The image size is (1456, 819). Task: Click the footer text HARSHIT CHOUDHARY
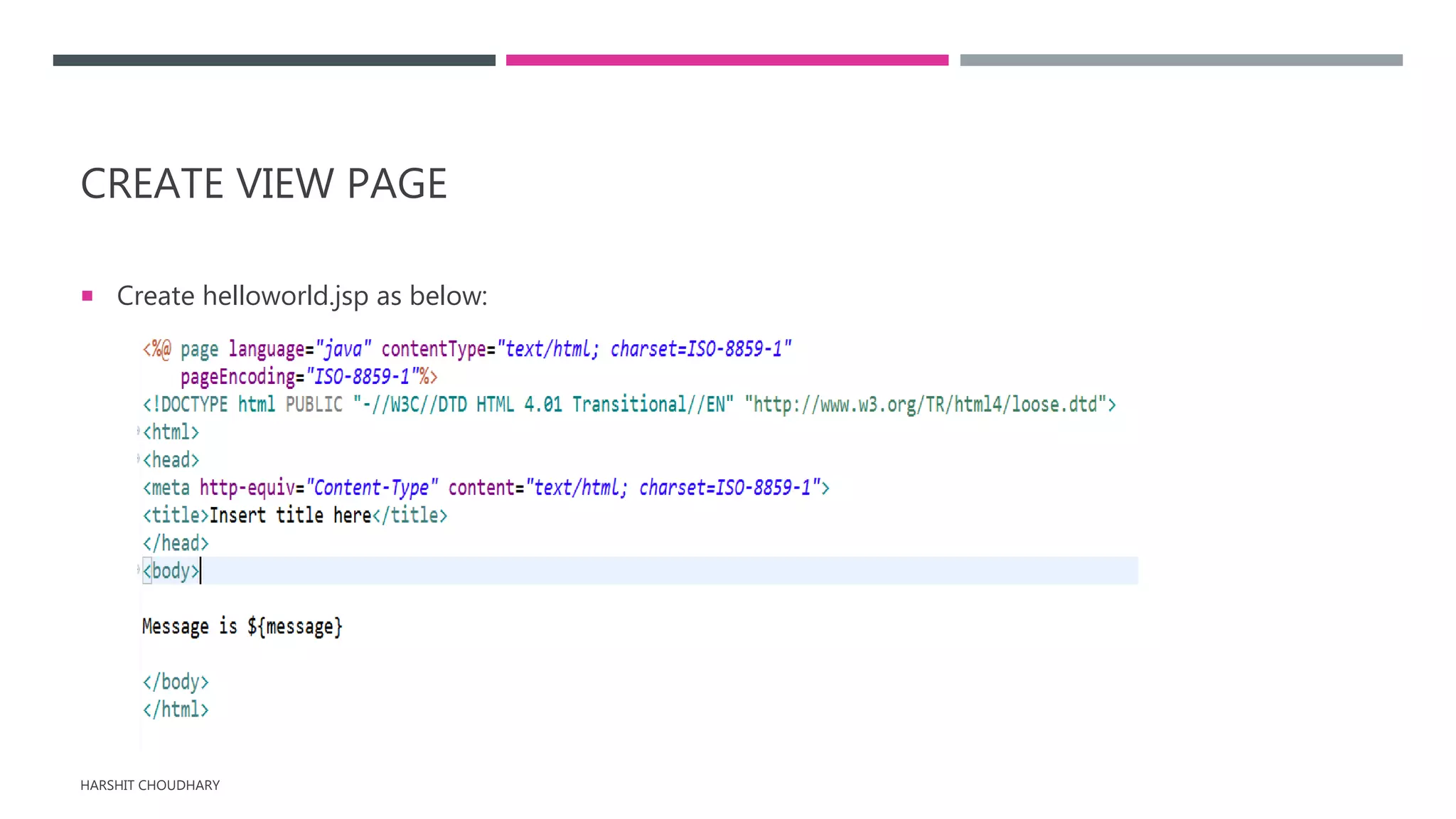150,785
